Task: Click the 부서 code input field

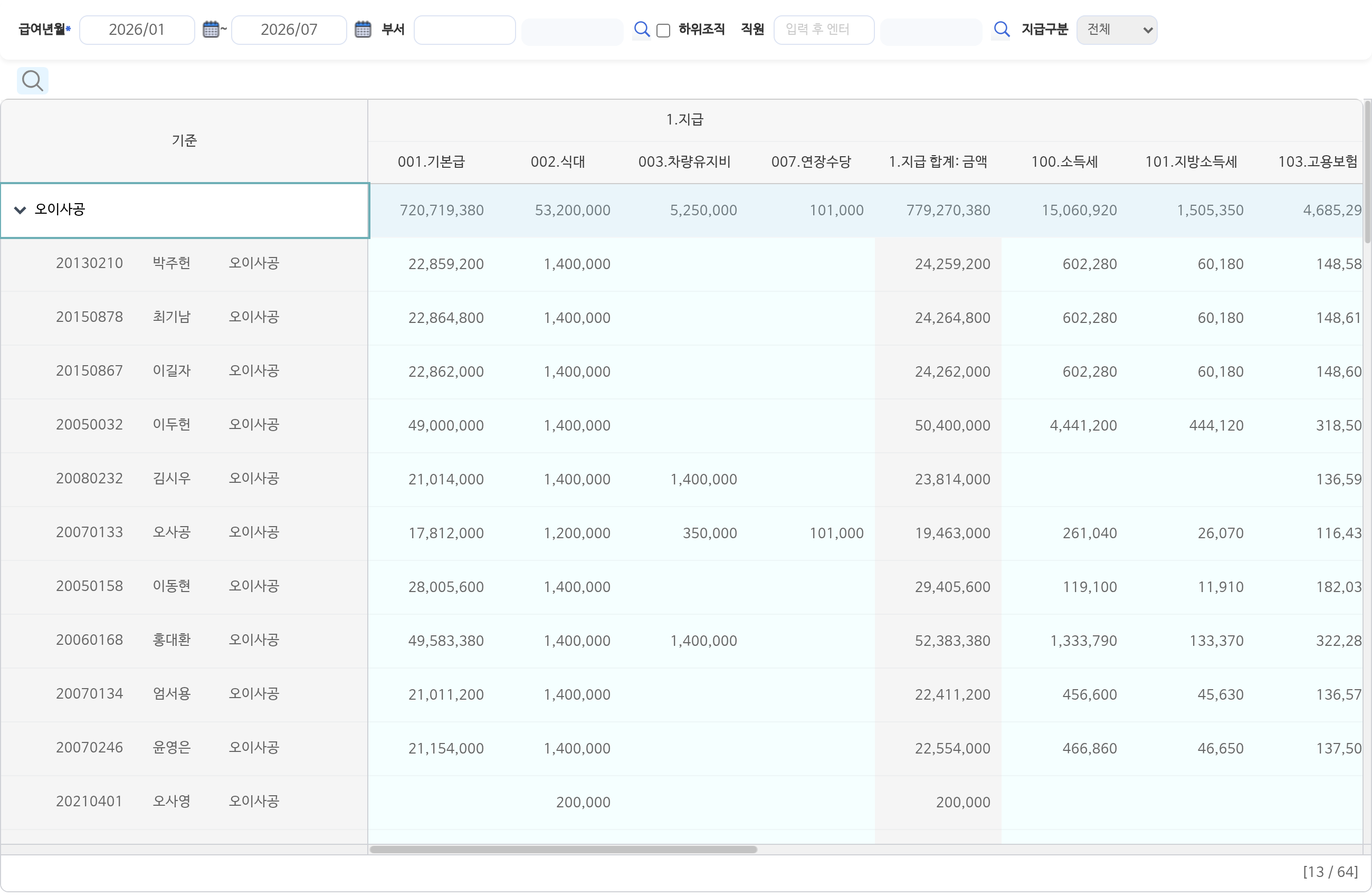Action: (x=465, y=30)
